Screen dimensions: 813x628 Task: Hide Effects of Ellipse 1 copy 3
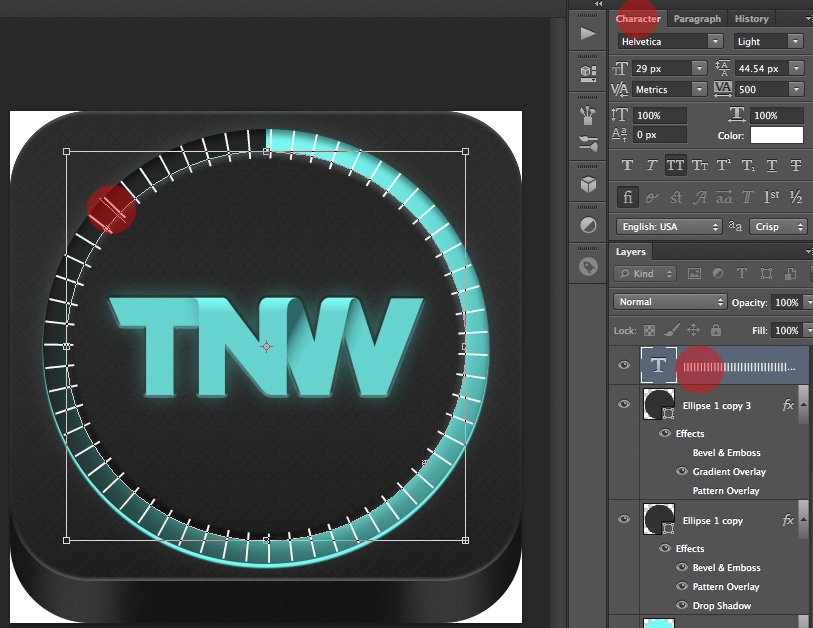click(x=665, y=433)
